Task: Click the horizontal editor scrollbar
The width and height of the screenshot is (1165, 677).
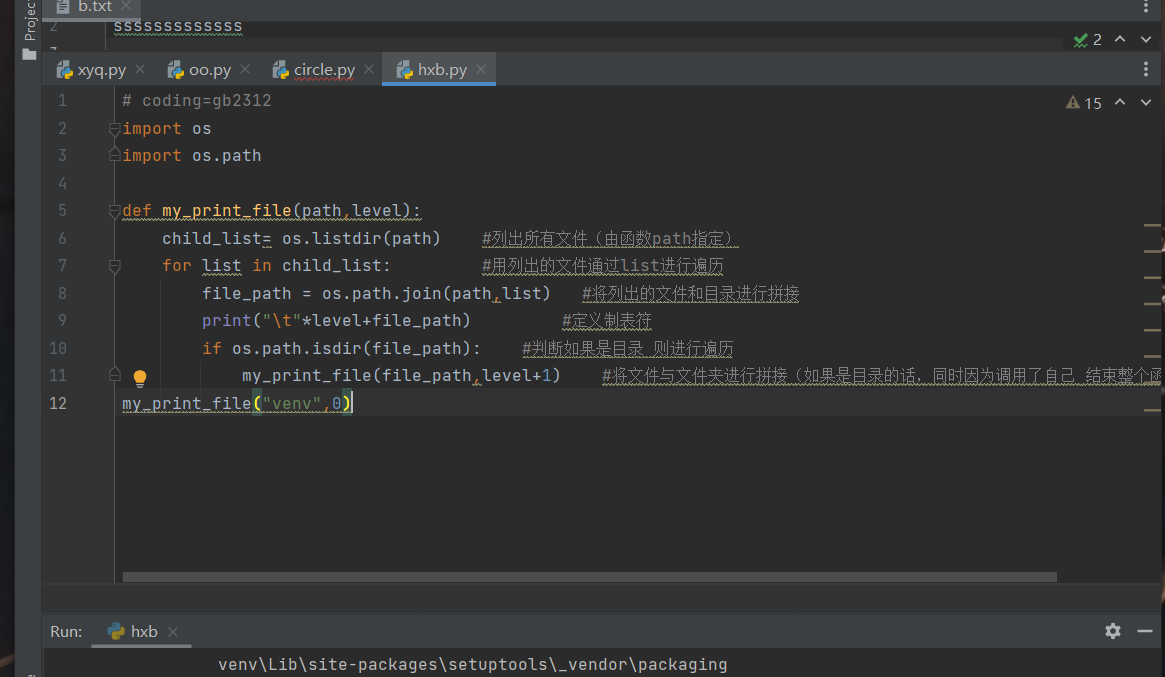Action: pos(589,577)
